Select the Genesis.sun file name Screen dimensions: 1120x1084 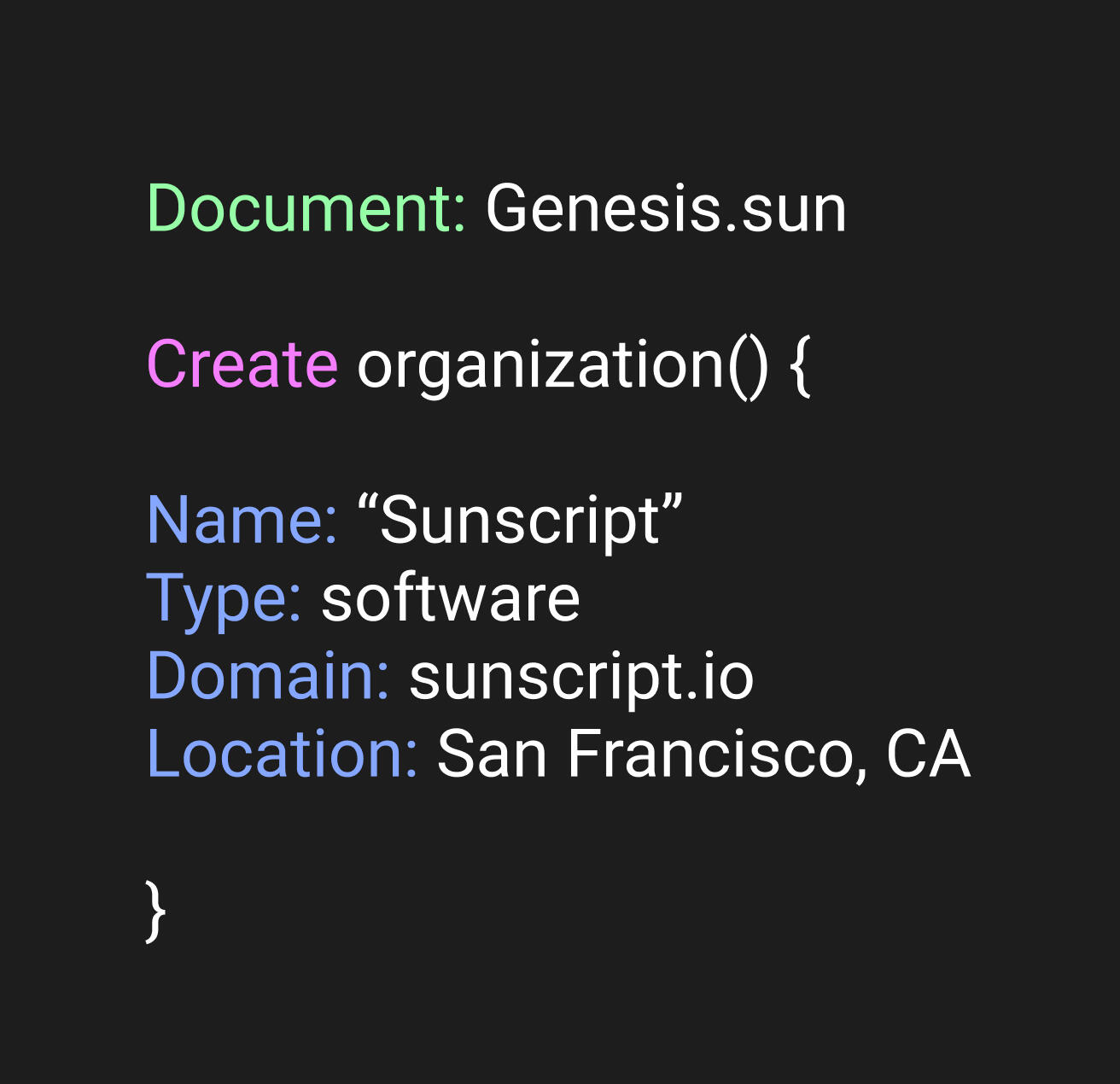click(666, 209)
